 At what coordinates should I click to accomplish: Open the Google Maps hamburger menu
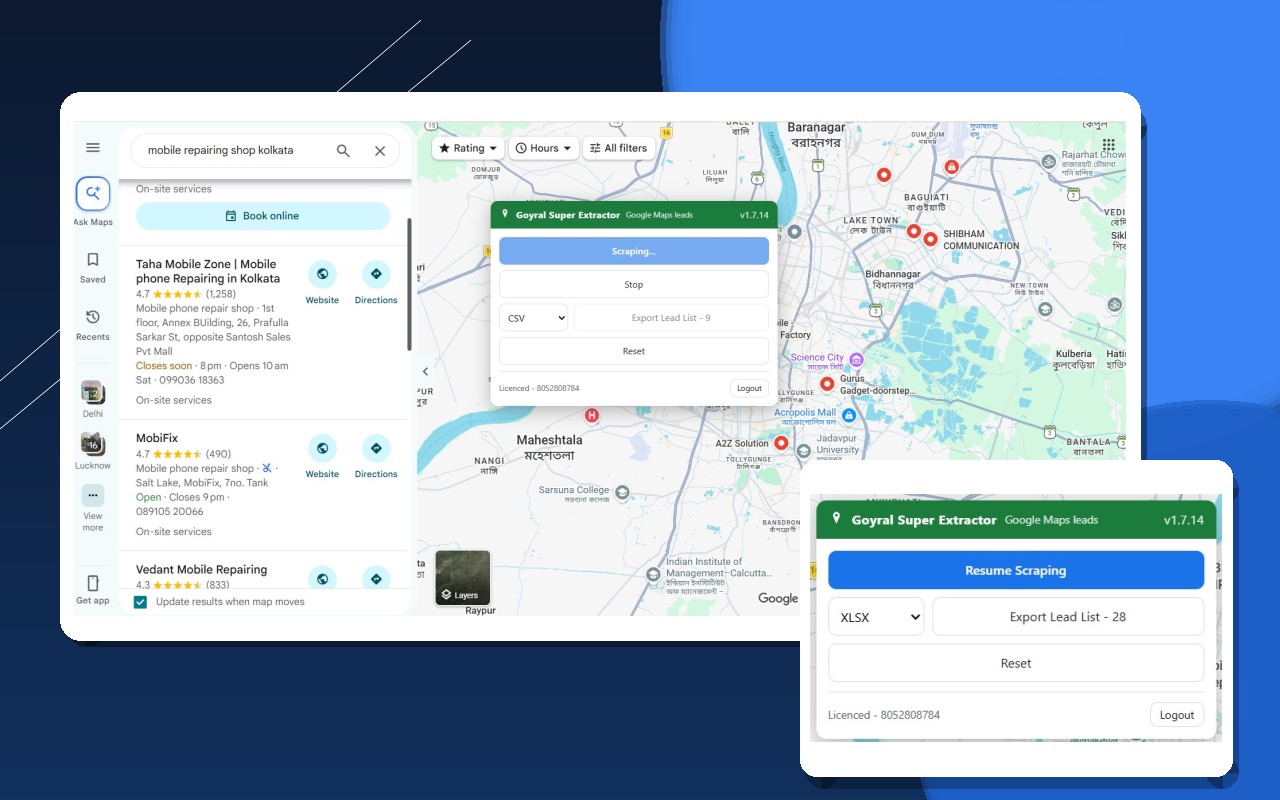[93, 148]
